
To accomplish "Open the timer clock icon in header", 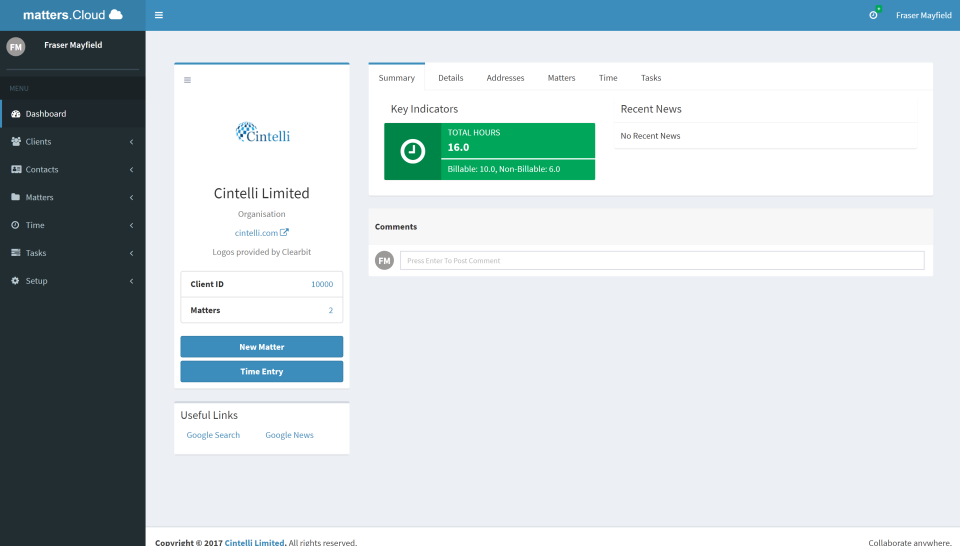I will (x=873, y=15).
